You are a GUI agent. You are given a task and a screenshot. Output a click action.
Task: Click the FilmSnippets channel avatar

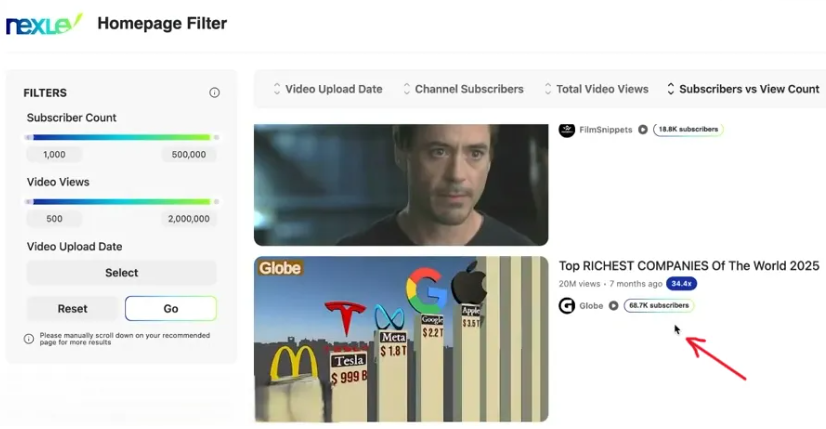click(x=567, y=130)
